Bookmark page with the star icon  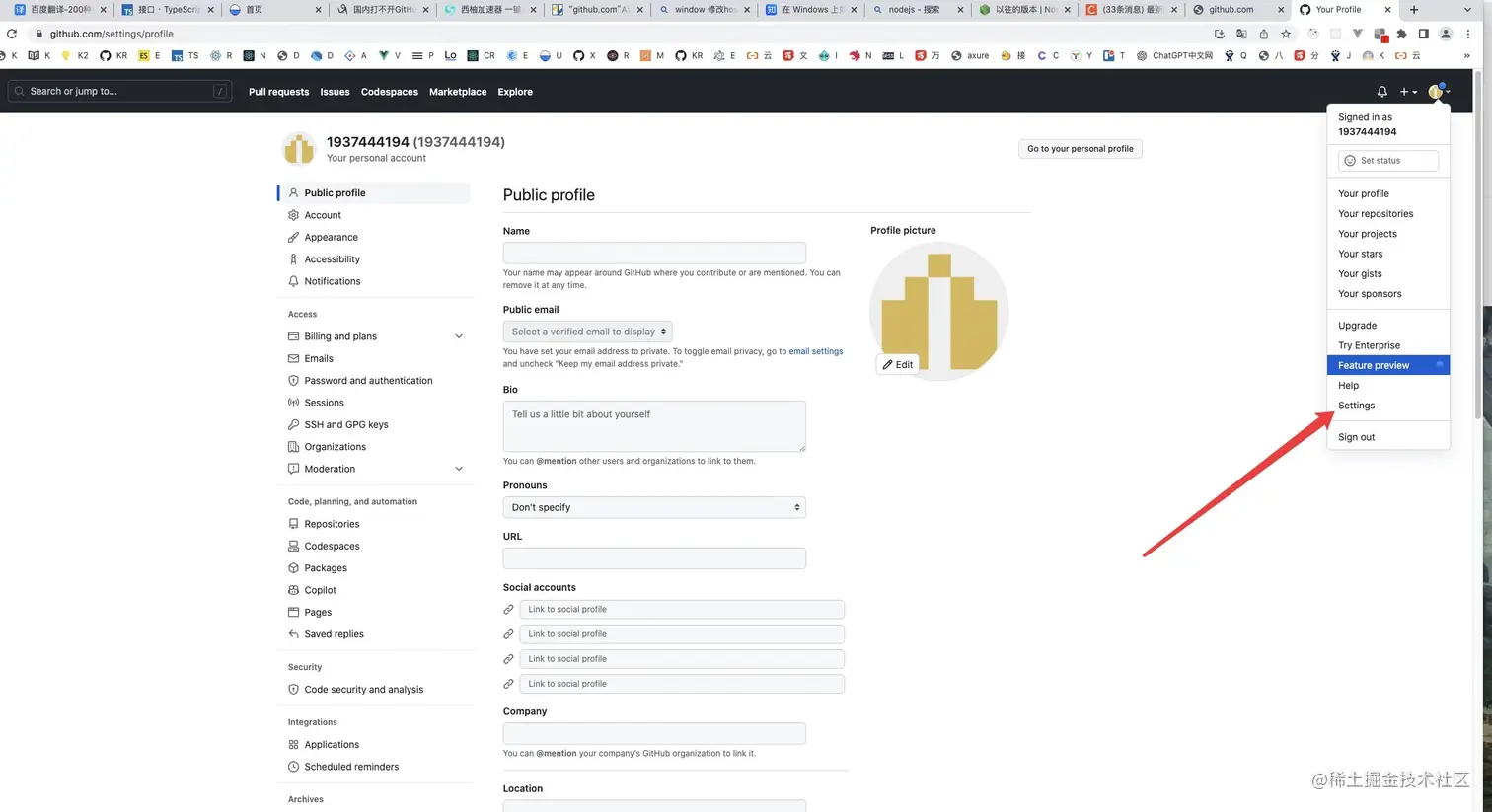click(1286, 34)
